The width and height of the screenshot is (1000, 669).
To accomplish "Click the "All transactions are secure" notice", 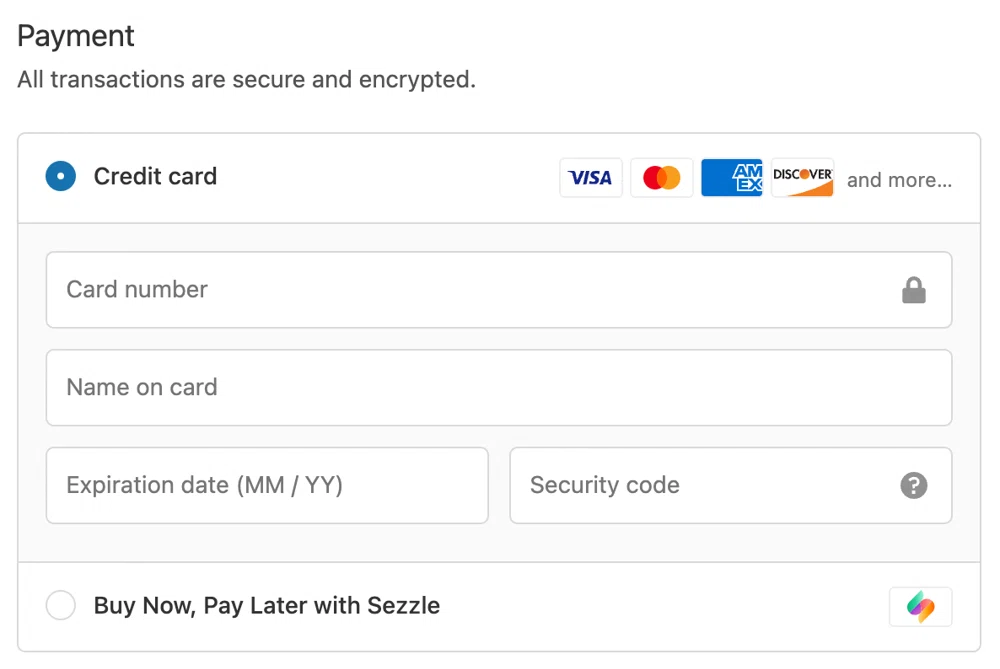I will tap(246, 80).
